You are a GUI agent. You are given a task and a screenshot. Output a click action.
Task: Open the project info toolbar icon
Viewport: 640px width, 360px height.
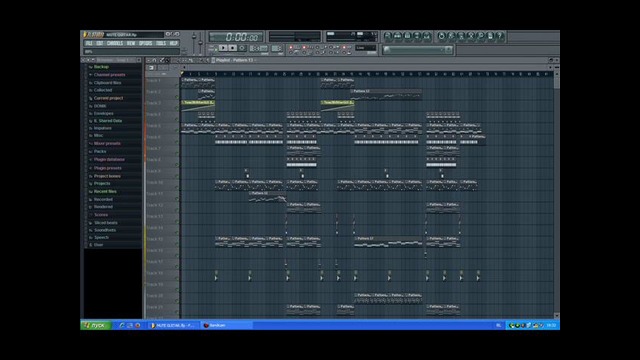pyautogui.click(x=490, y=36)
